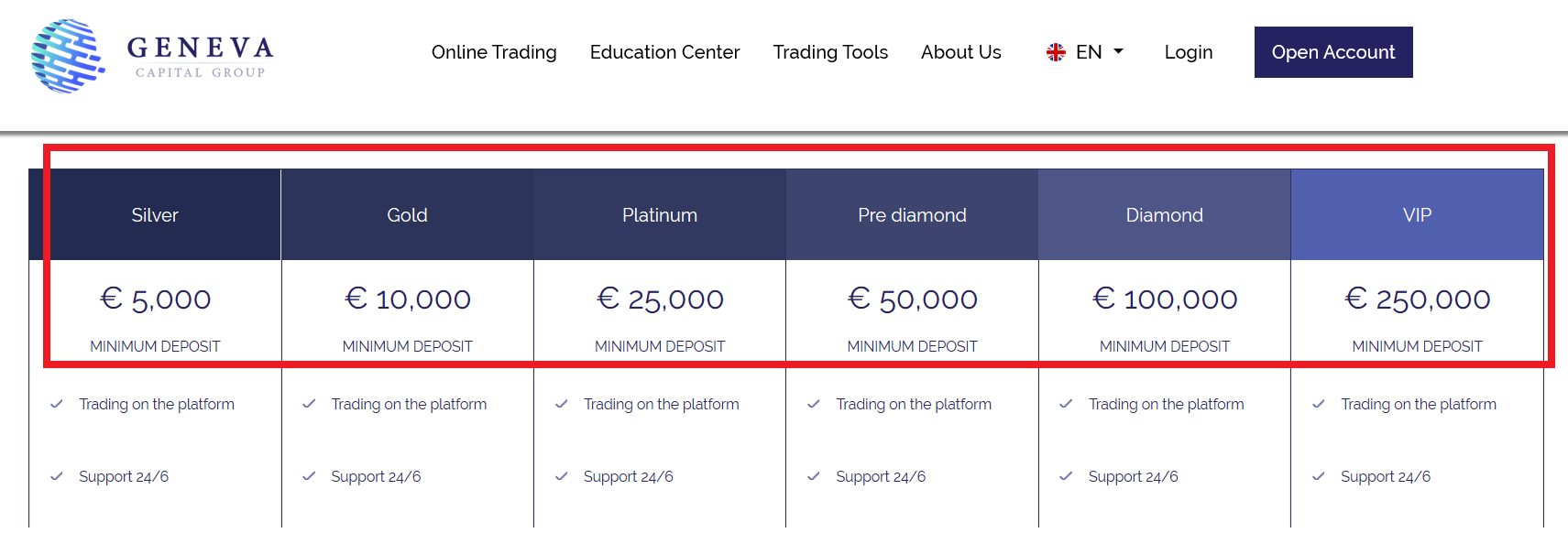Click the Login link

[x=1189, y=52]
